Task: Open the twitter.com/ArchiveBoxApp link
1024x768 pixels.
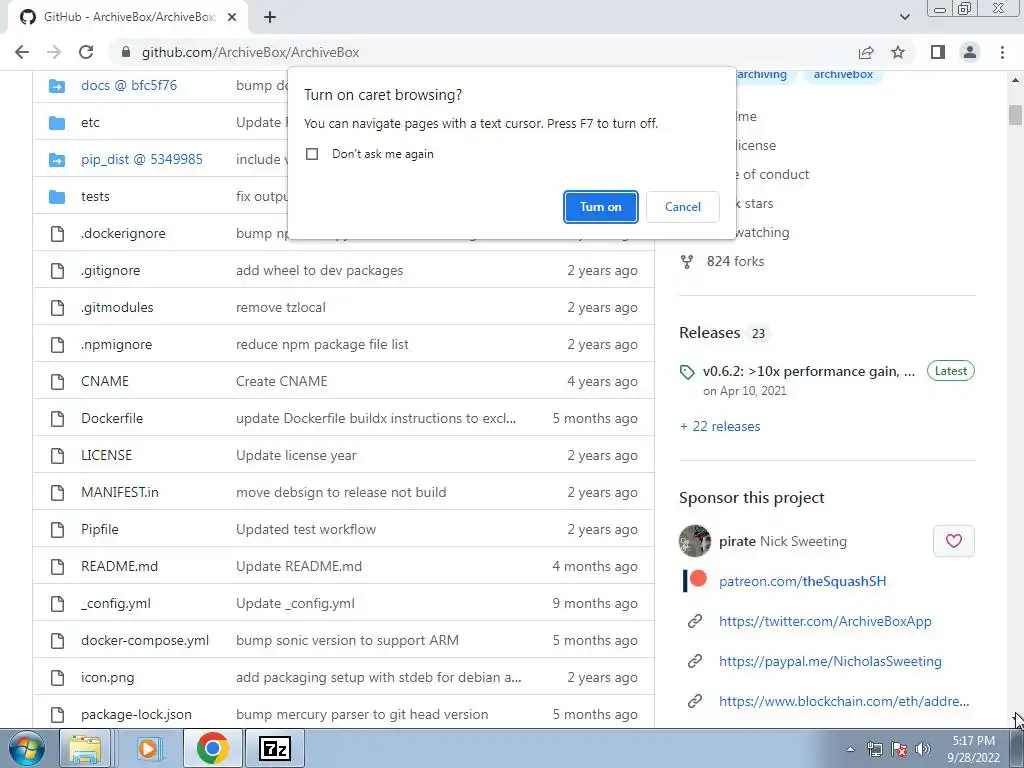Action: (x=825, y=622)
